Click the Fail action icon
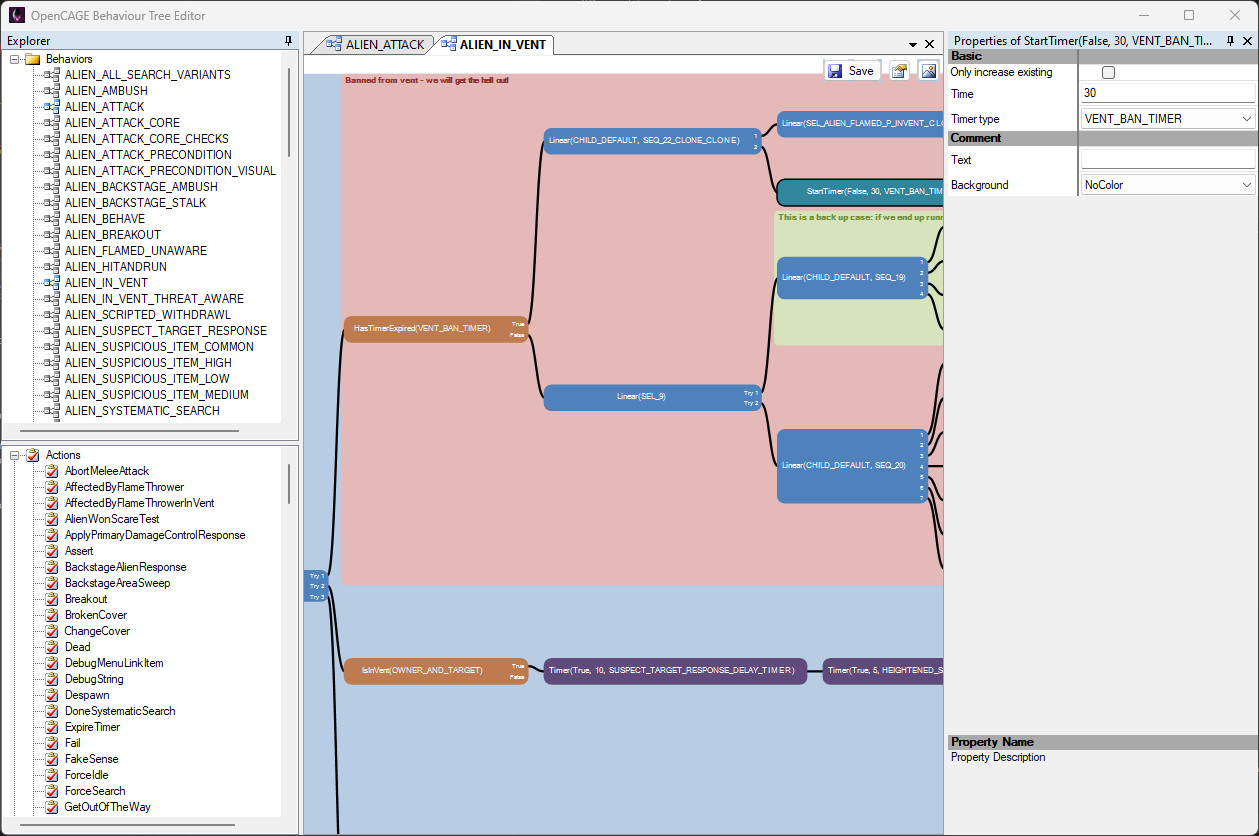 [x=53, y=743]
